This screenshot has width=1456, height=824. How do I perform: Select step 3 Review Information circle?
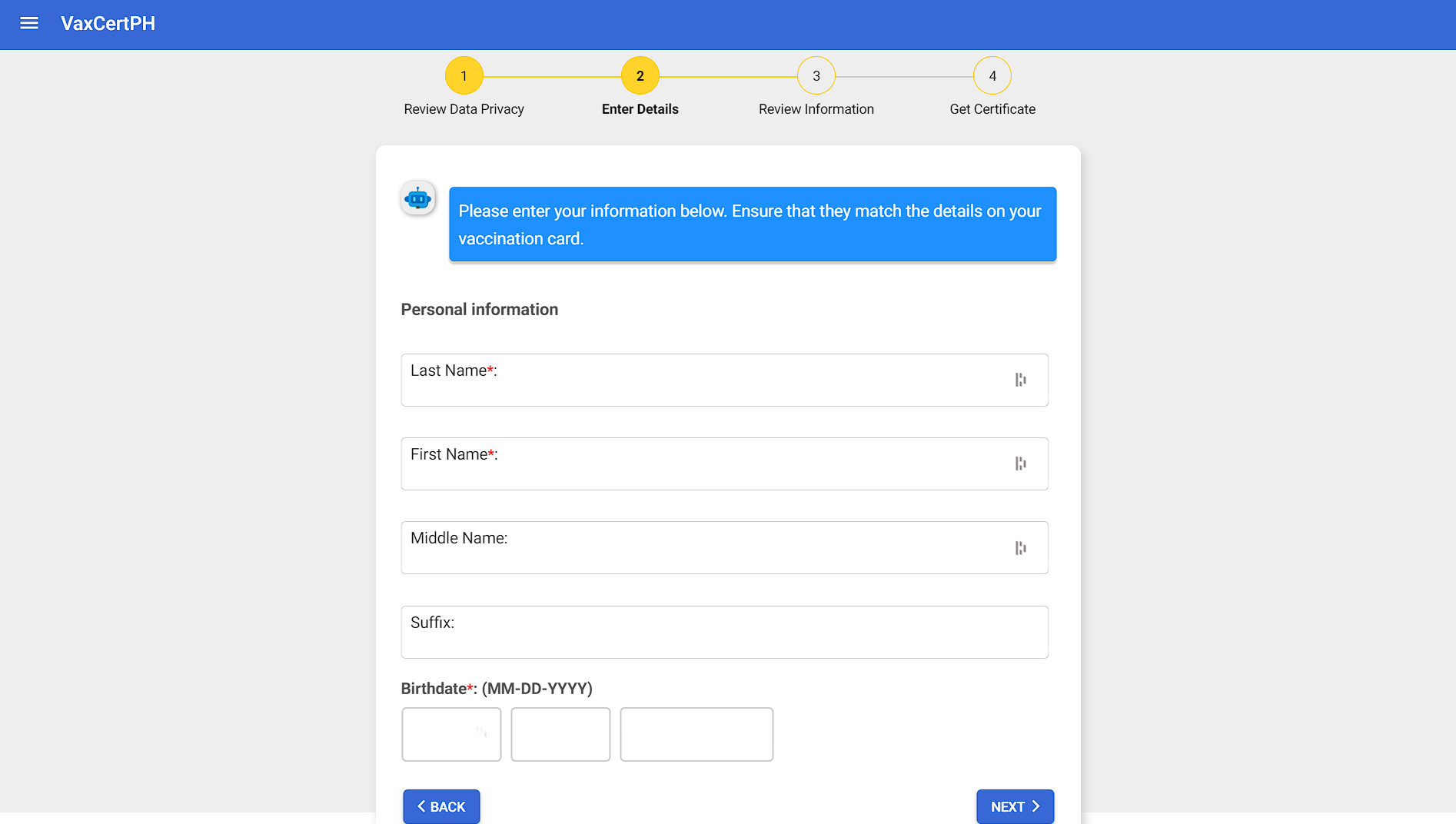coord(816,75)
